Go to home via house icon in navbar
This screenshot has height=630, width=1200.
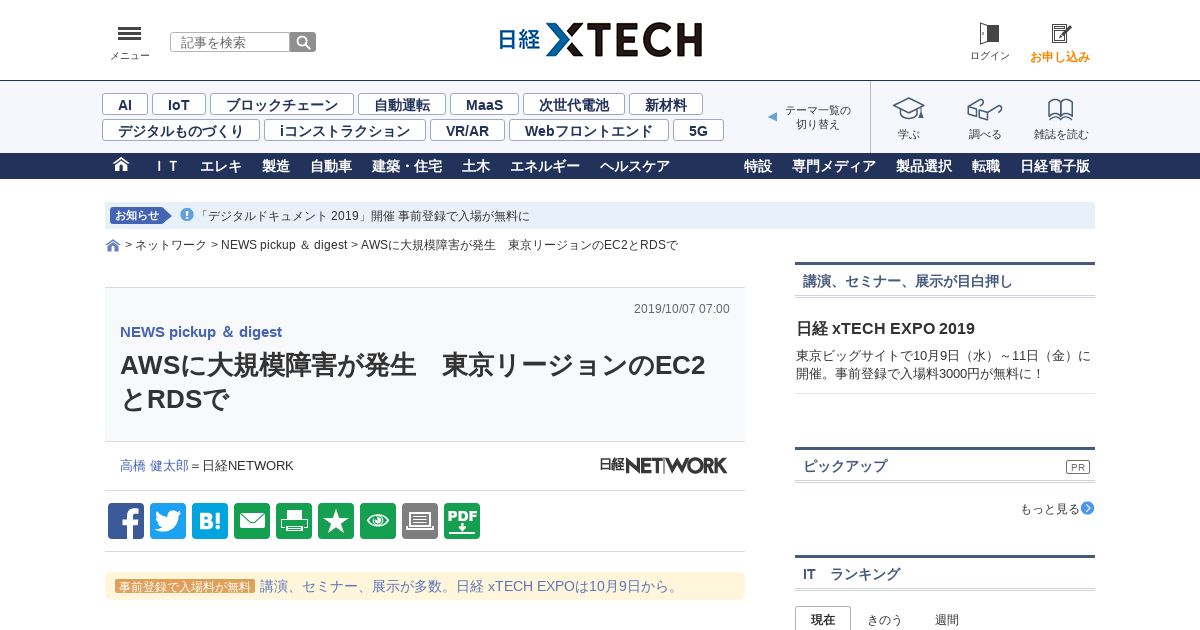tap(122, 165)
